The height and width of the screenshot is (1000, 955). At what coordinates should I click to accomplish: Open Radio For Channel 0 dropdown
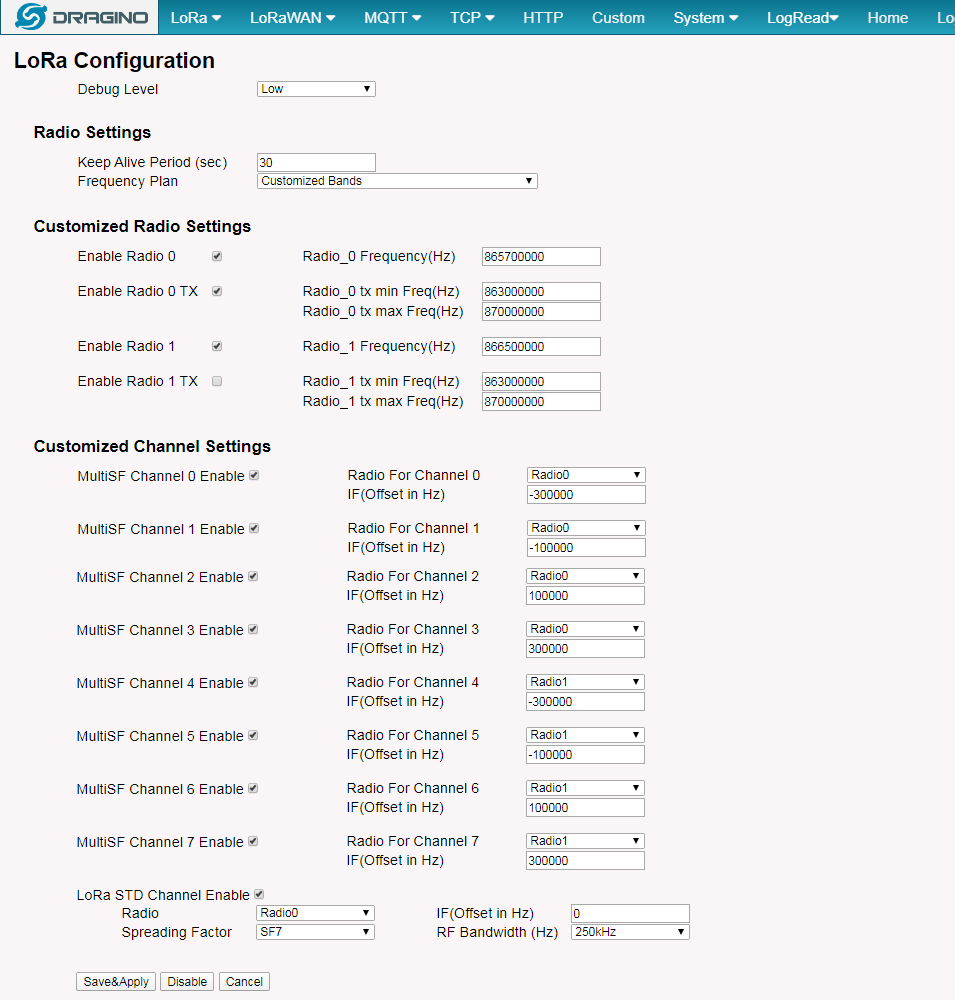[x=586, y=475]
